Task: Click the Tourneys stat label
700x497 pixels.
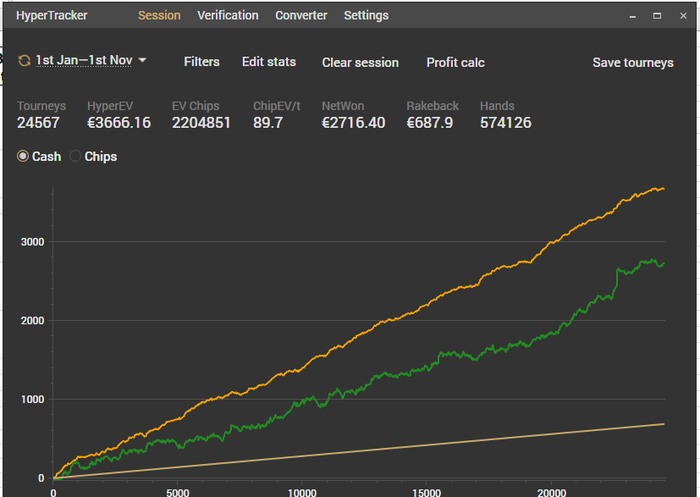Action: click(x=42, y=106)
